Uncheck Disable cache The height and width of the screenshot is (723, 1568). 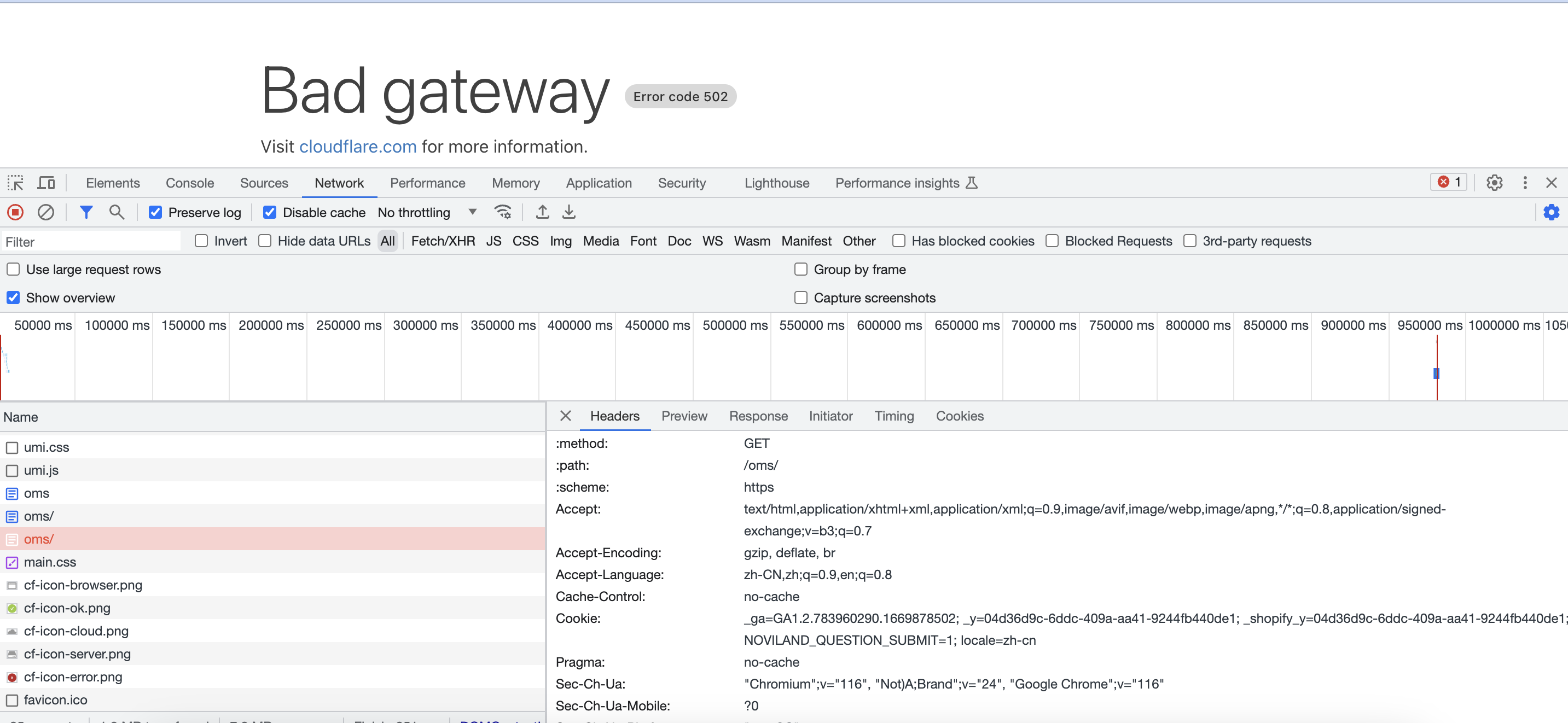pyautogui.click(x=270, y=212)
